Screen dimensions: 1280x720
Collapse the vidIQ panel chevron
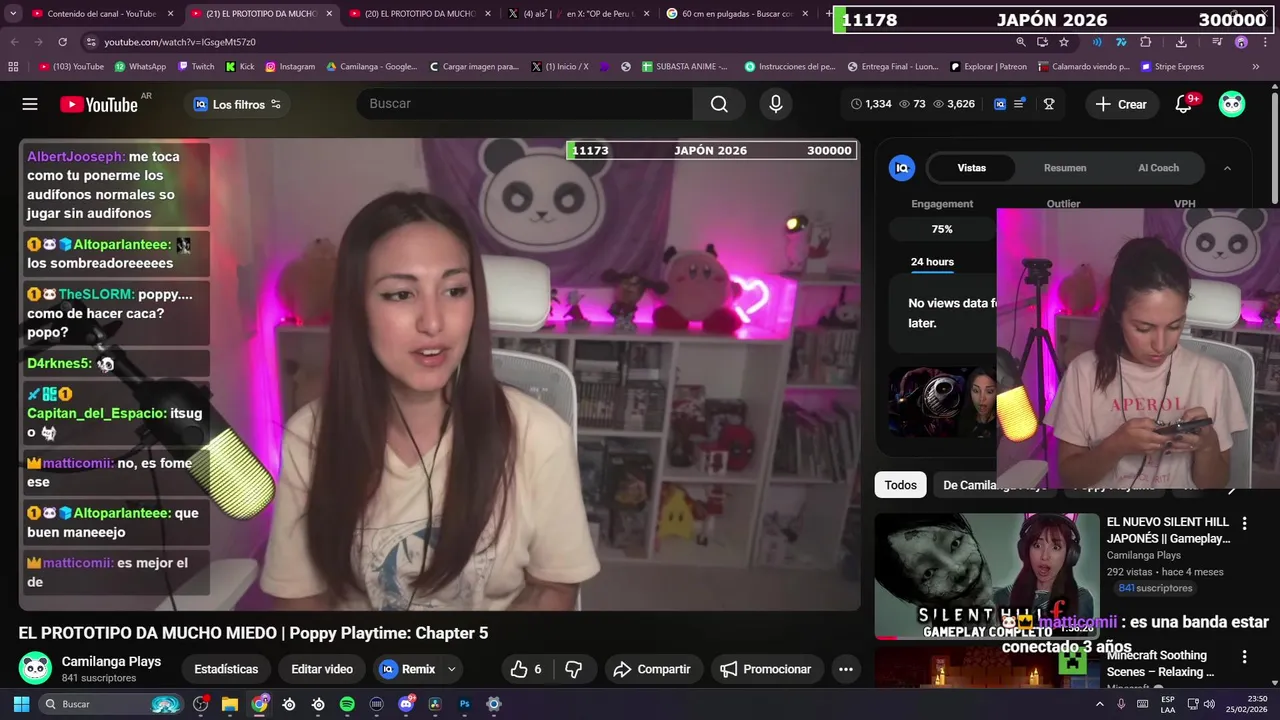click(x=1227, y=168)
